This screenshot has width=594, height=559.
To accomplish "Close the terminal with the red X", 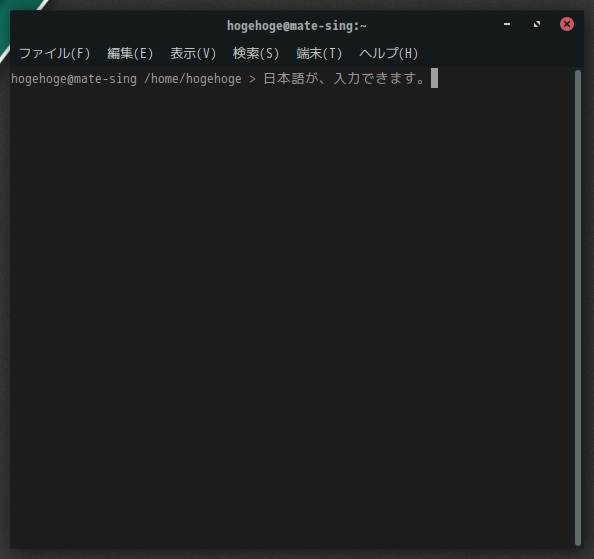I will 567,24.
